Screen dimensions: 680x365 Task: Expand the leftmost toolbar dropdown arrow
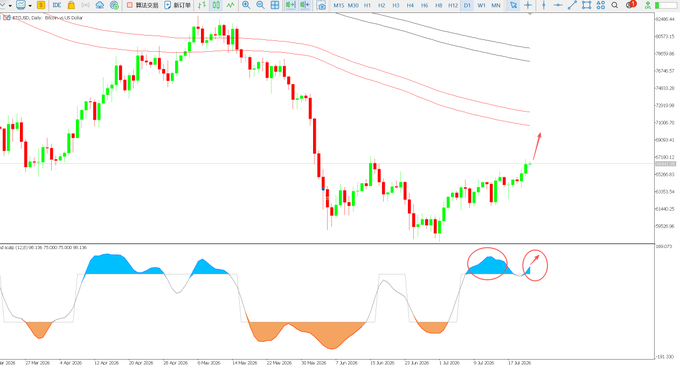pos(10,6)
